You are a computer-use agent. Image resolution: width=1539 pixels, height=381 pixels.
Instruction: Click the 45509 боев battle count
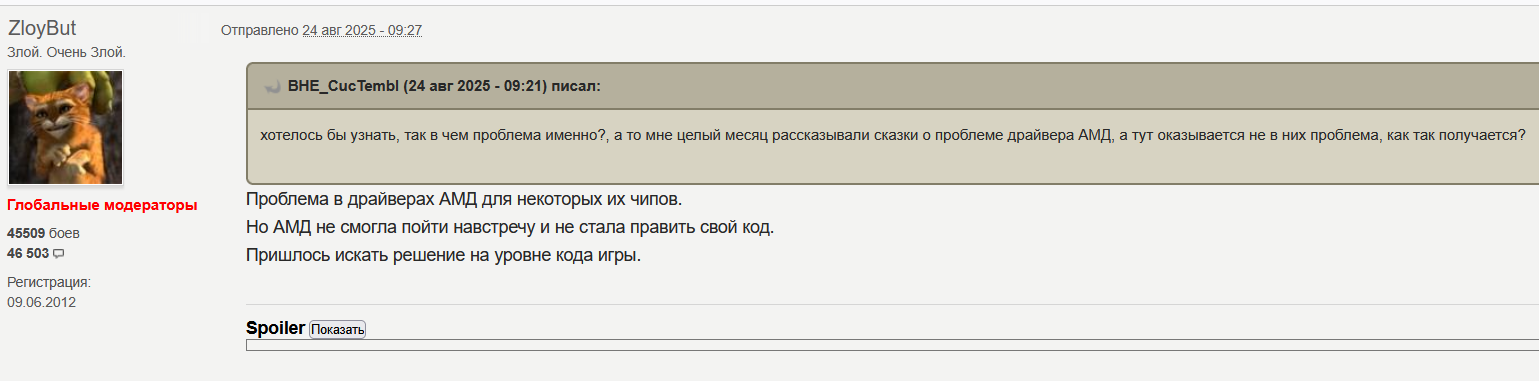[43, 233]
